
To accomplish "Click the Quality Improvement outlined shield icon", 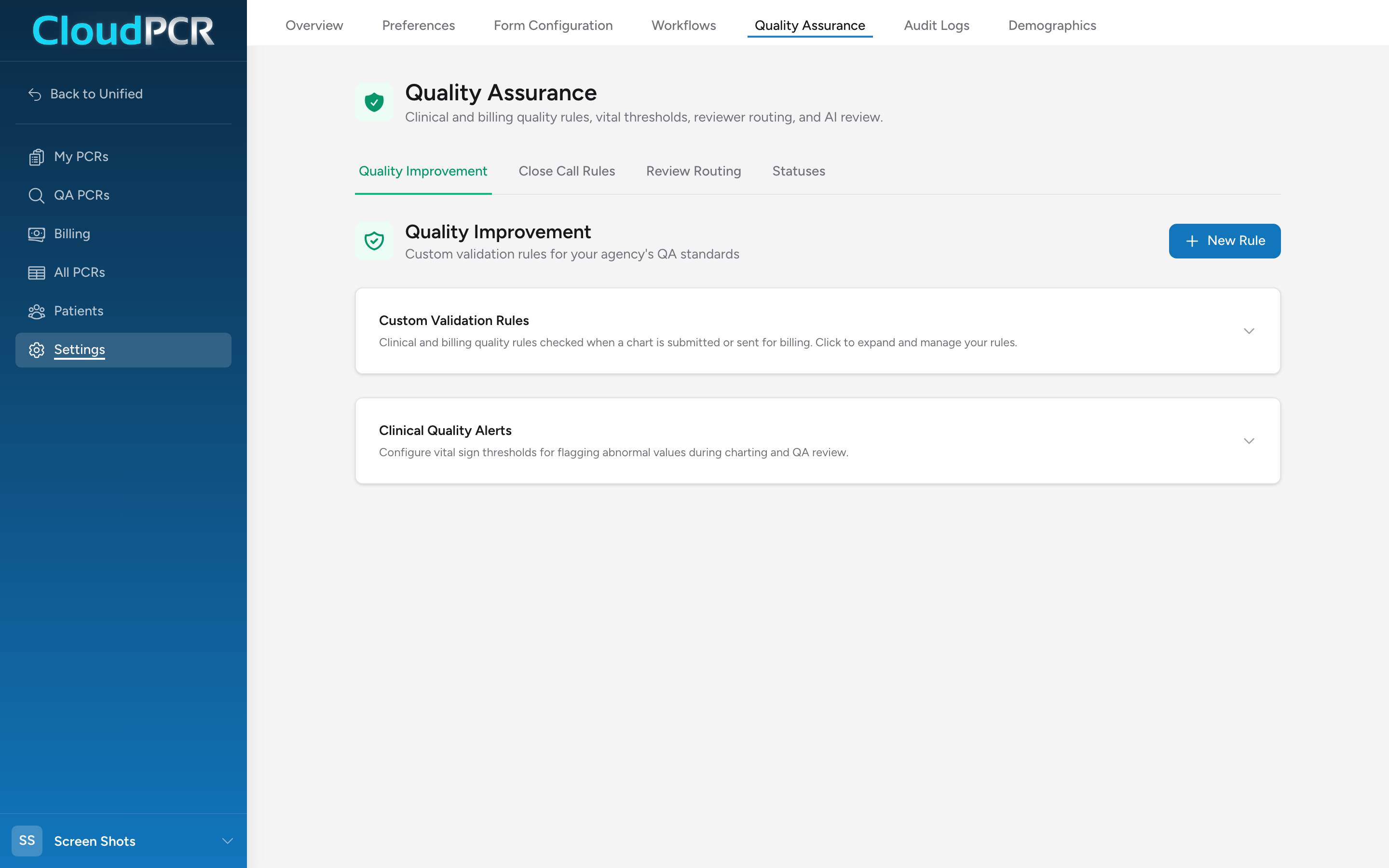I will tap(374, 241).
